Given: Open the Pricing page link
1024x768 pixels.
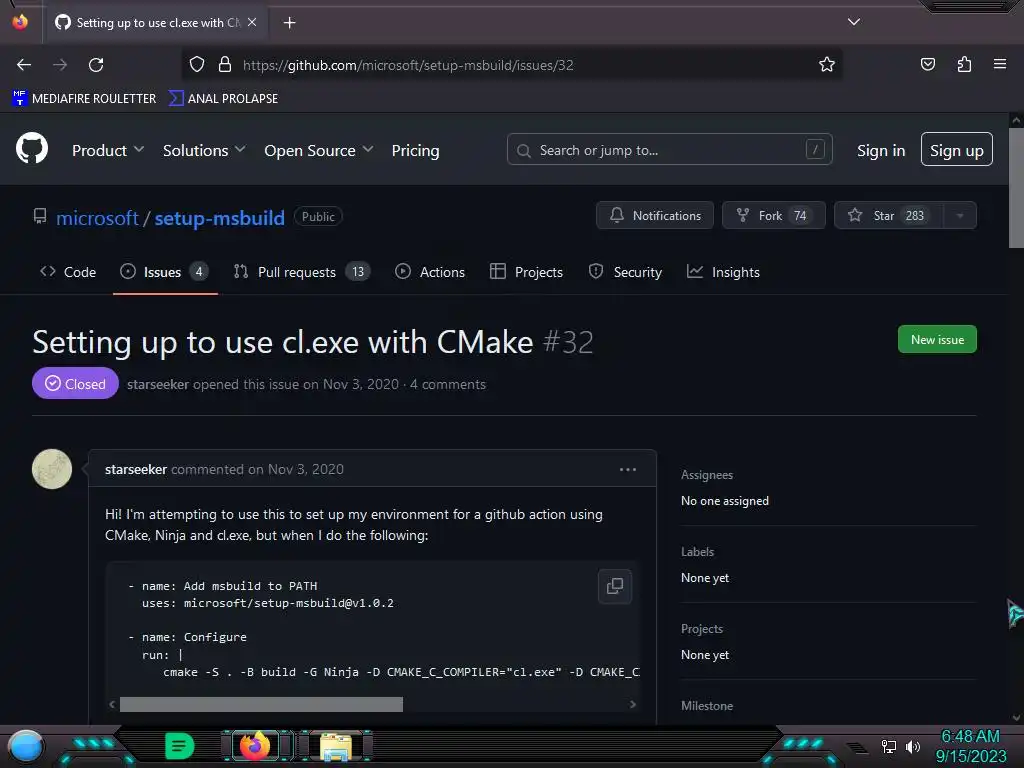Looking at the screenshot, I should coord(415,150).
